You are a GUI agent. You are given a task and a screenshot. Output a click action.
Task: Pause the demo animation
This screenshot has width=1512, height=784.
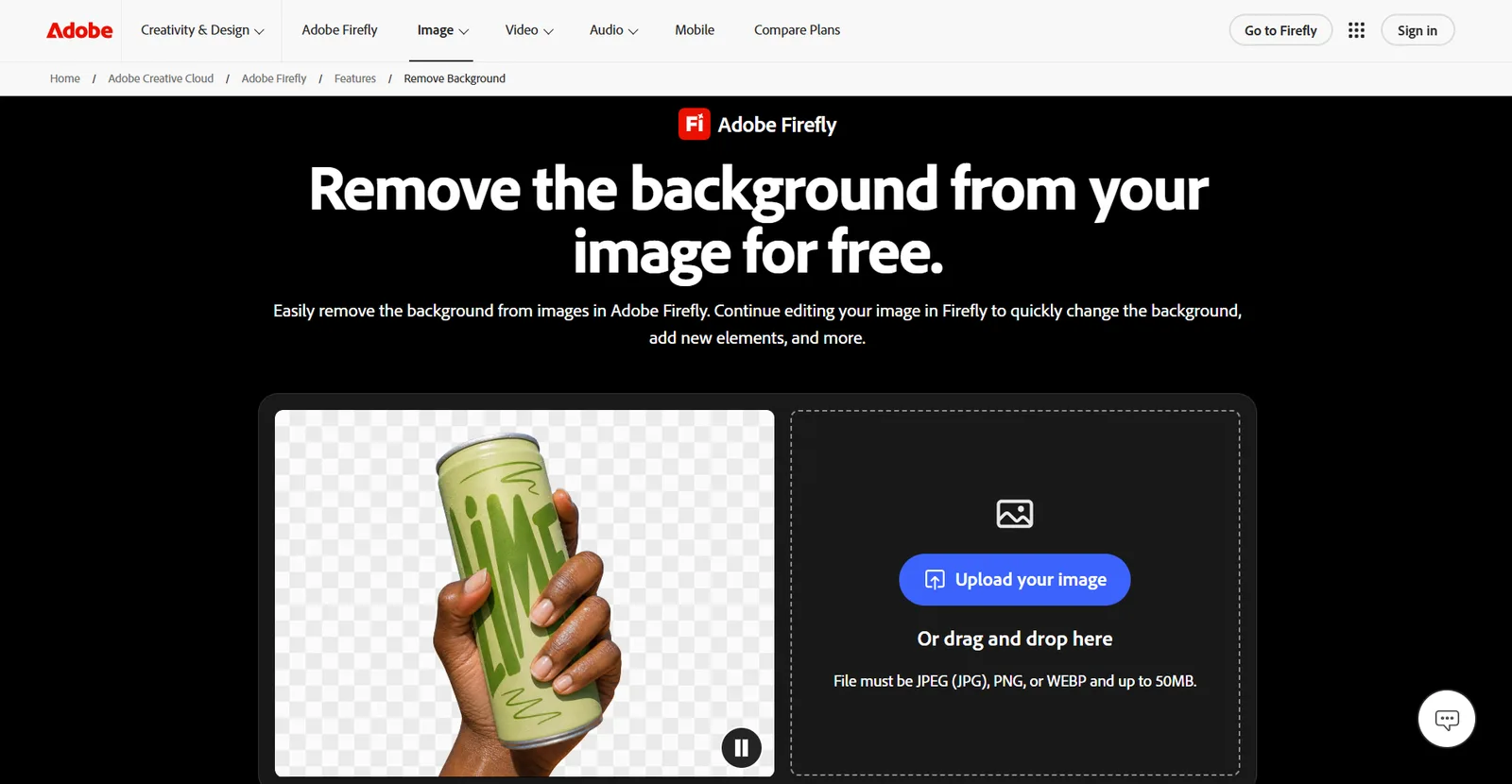[742, 748]
